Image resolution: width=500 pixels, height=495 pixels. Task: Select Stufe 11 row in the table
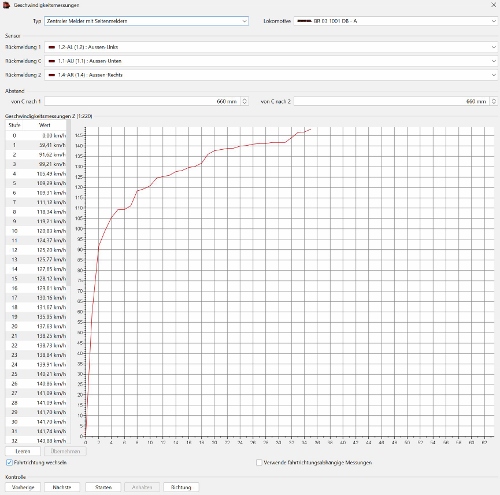(36, 240)
